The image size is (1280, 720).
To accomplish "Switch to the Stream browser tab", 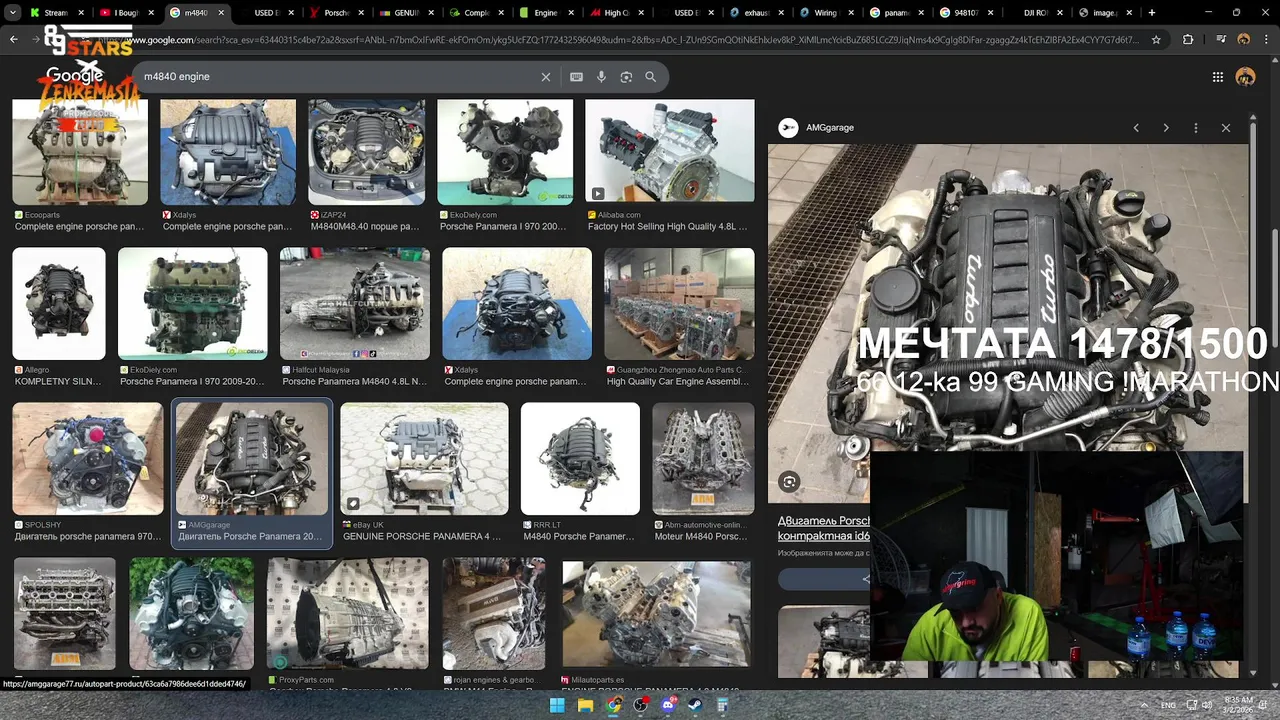I will 56,13.
